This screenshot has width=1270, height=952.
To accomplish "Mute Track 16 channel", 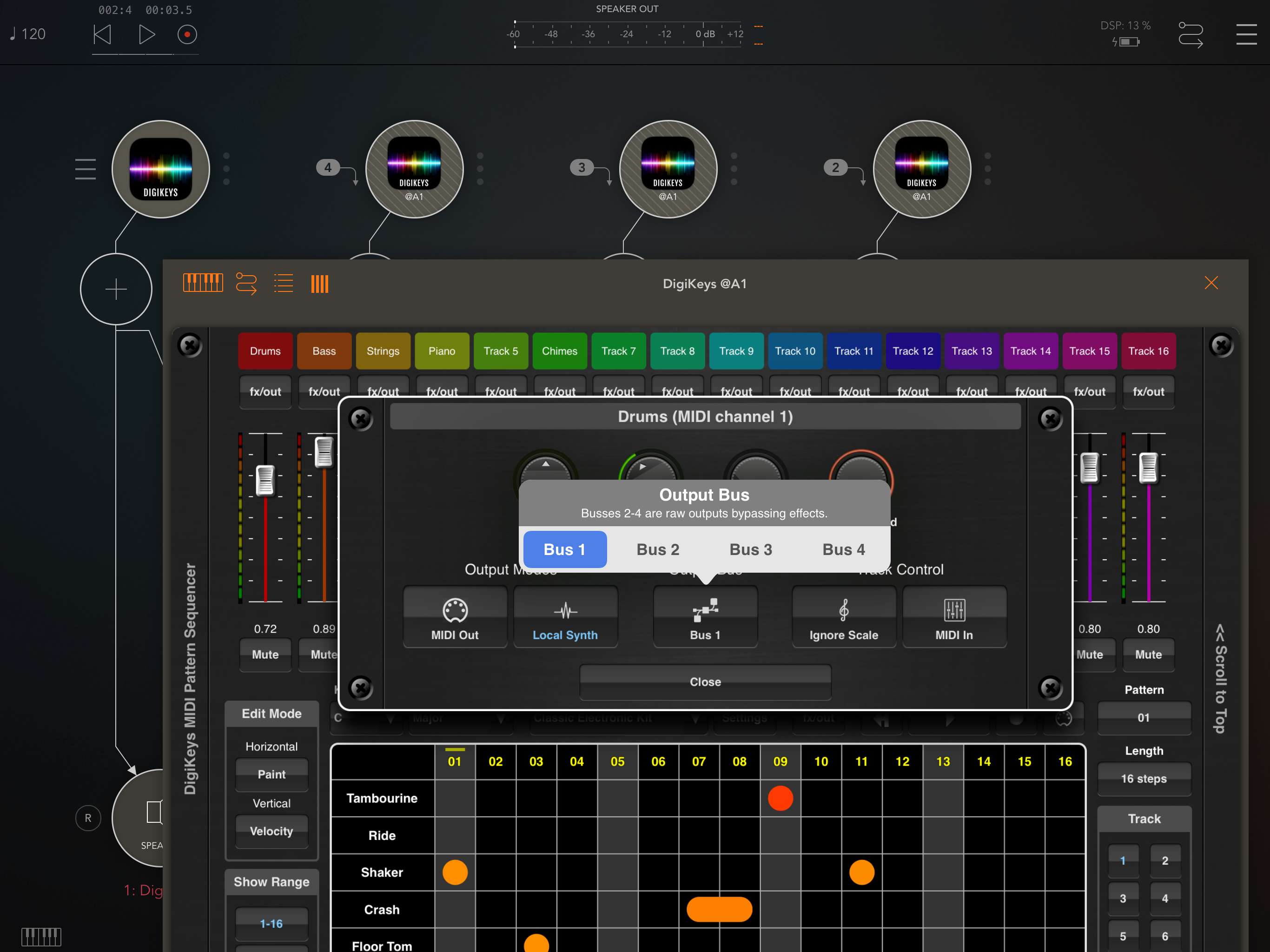I will (1148, 654).
